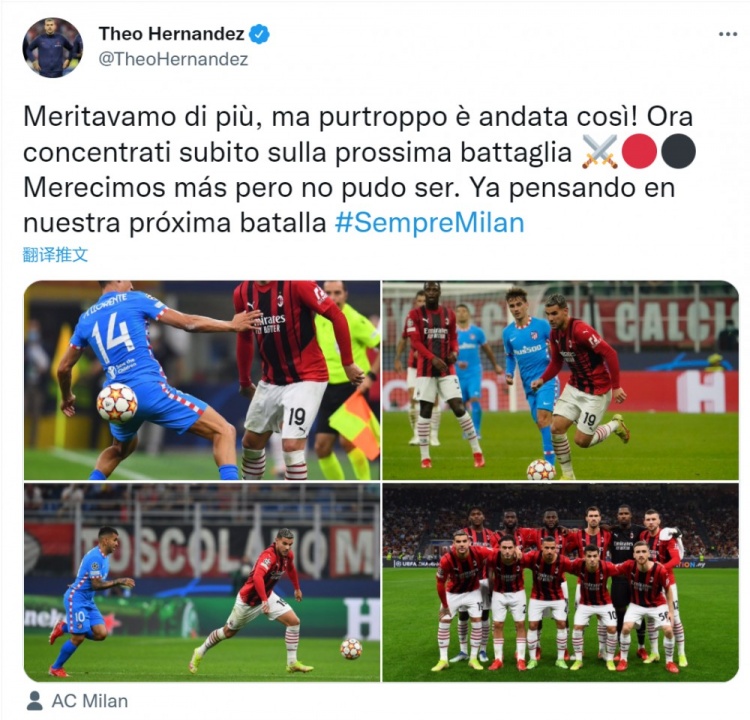Open the top-right photo of player dribbling
This screenshot has height=720, width=750.
click(561, 380)
